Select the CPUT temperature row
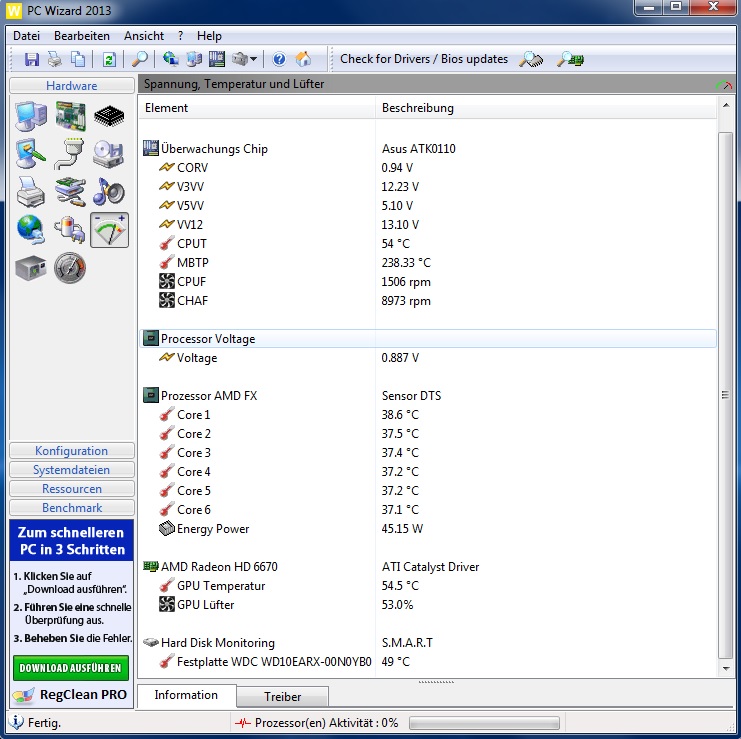The image size is (741, 739). pyautogui.click(x=428, y=244)
